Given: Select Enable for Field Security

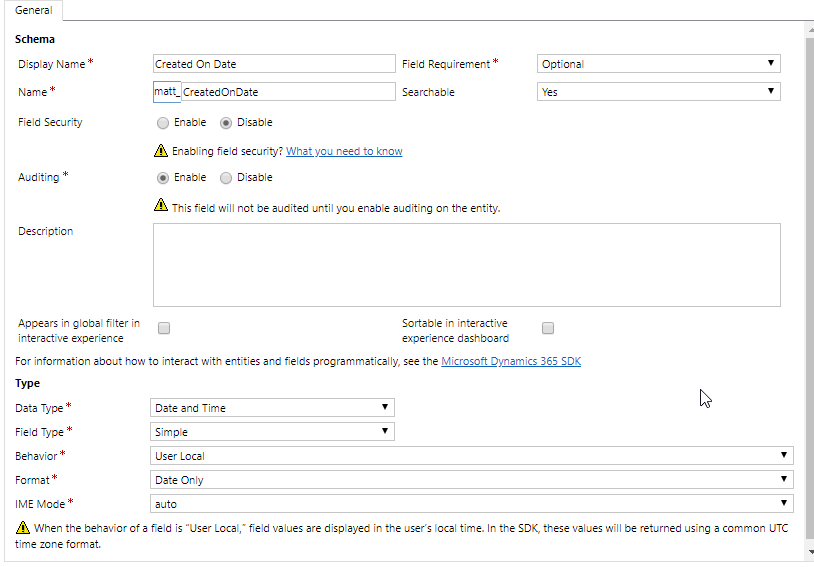Looking at the screenshot, I should (x=163, y=123).
